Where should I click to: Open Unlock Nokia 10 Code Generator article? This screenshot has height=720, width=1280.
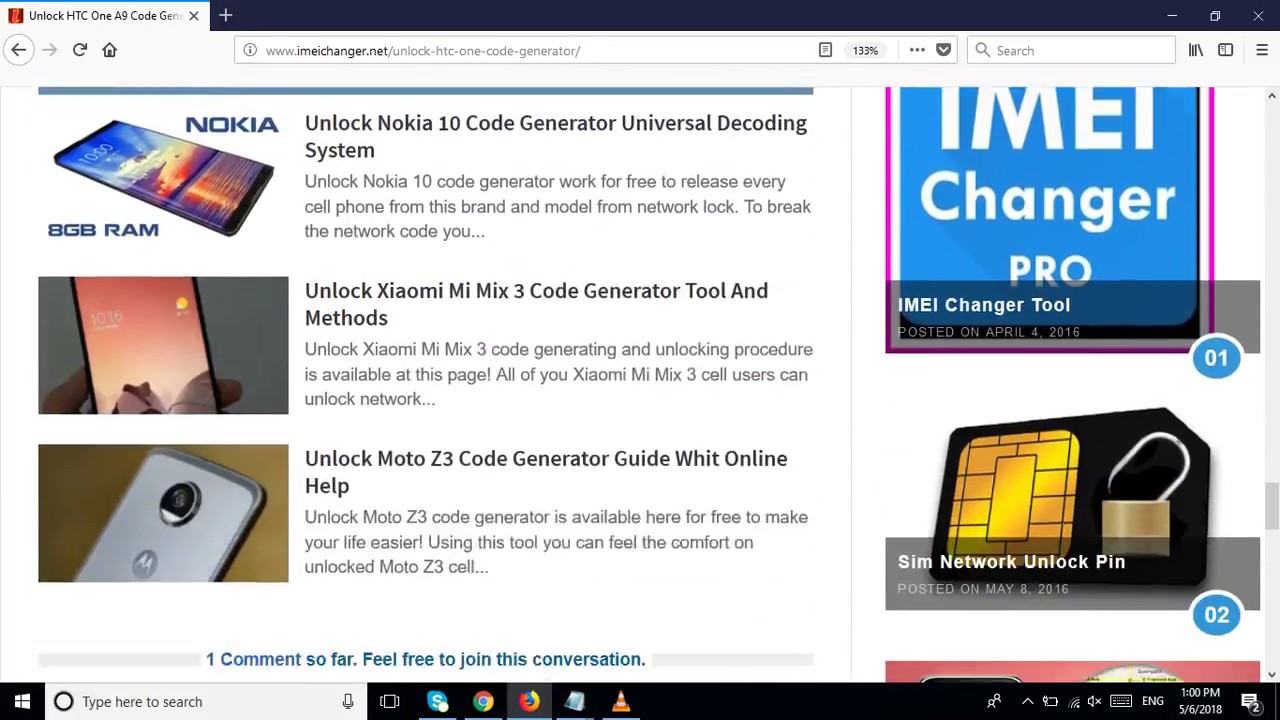point(555,136)
